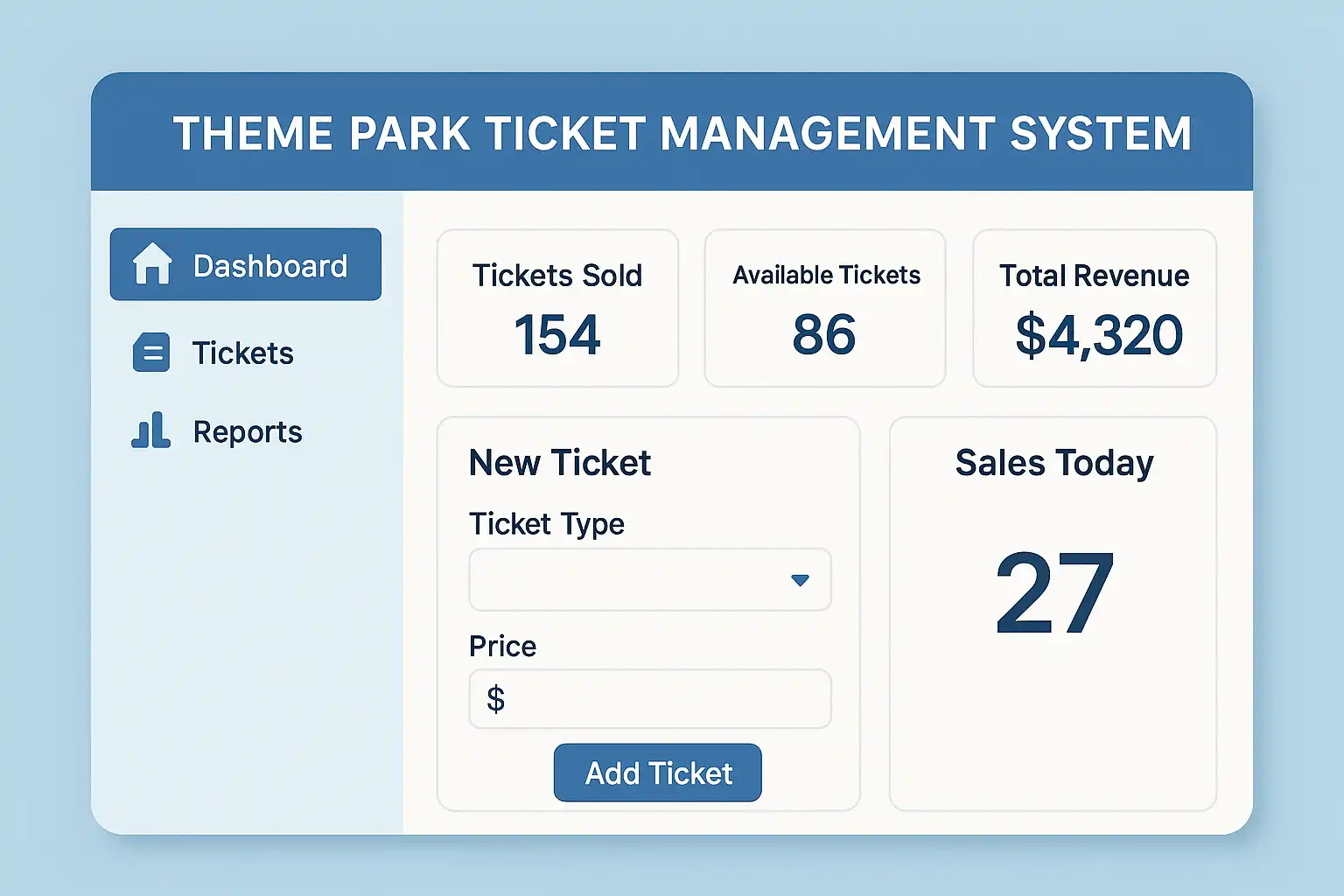Focus the Price input field
The image size is (1344, 896).
click(665, 699)
